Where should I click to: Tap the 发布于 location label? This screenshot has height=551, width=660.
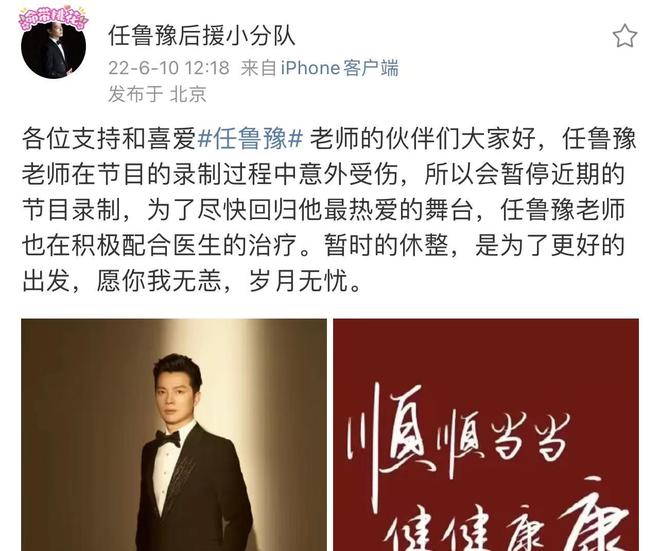(136, 94)
